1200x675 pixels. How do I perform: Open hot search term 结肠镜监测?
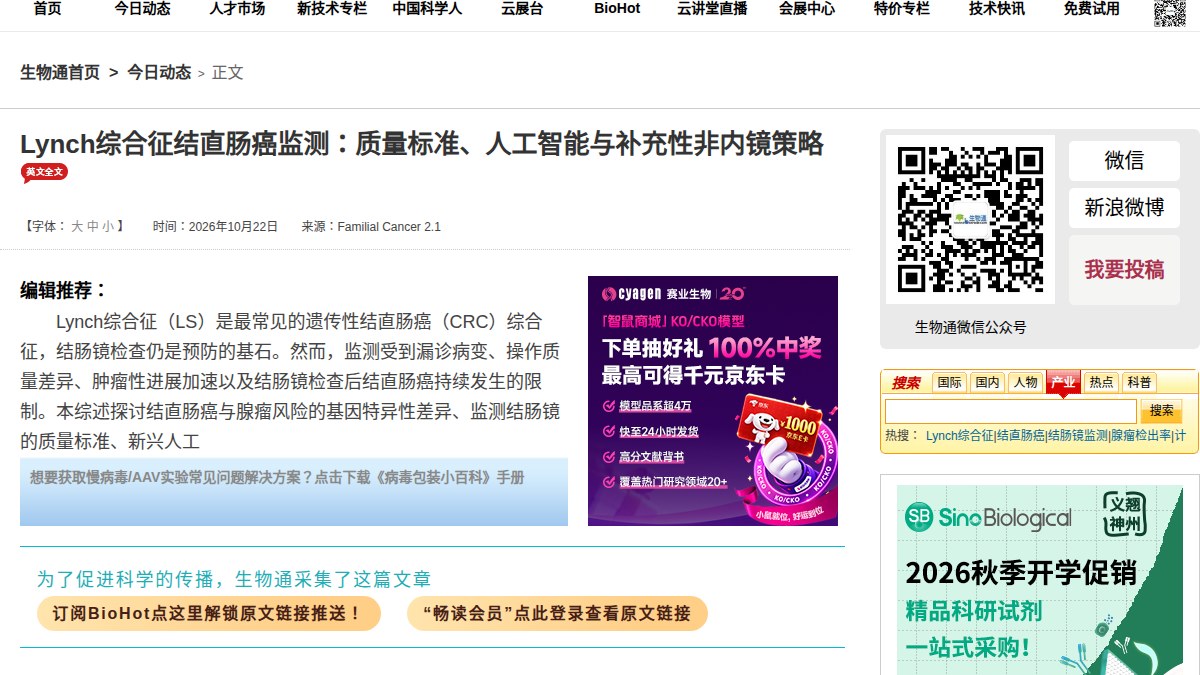1078,436
